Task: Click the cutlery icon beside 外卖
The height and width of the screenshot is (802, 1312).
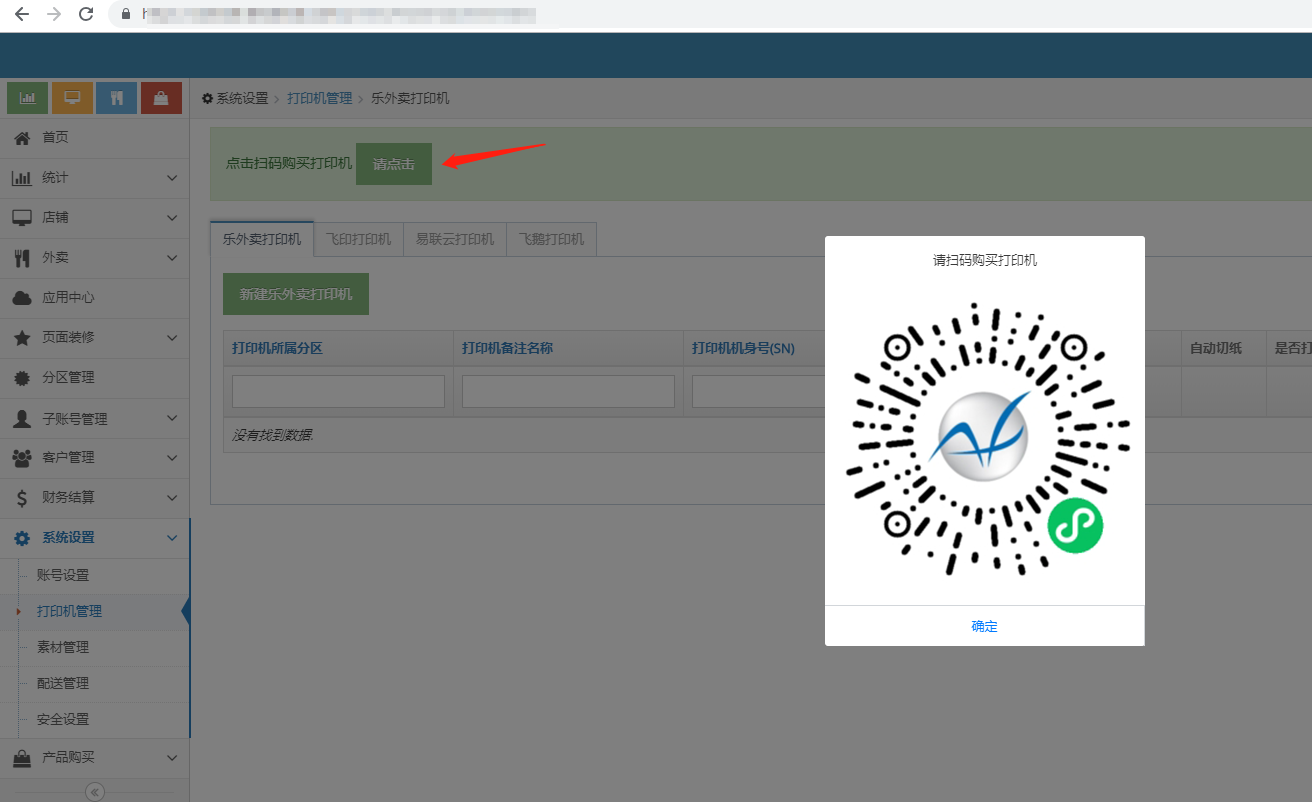Action: click(22, 257)
